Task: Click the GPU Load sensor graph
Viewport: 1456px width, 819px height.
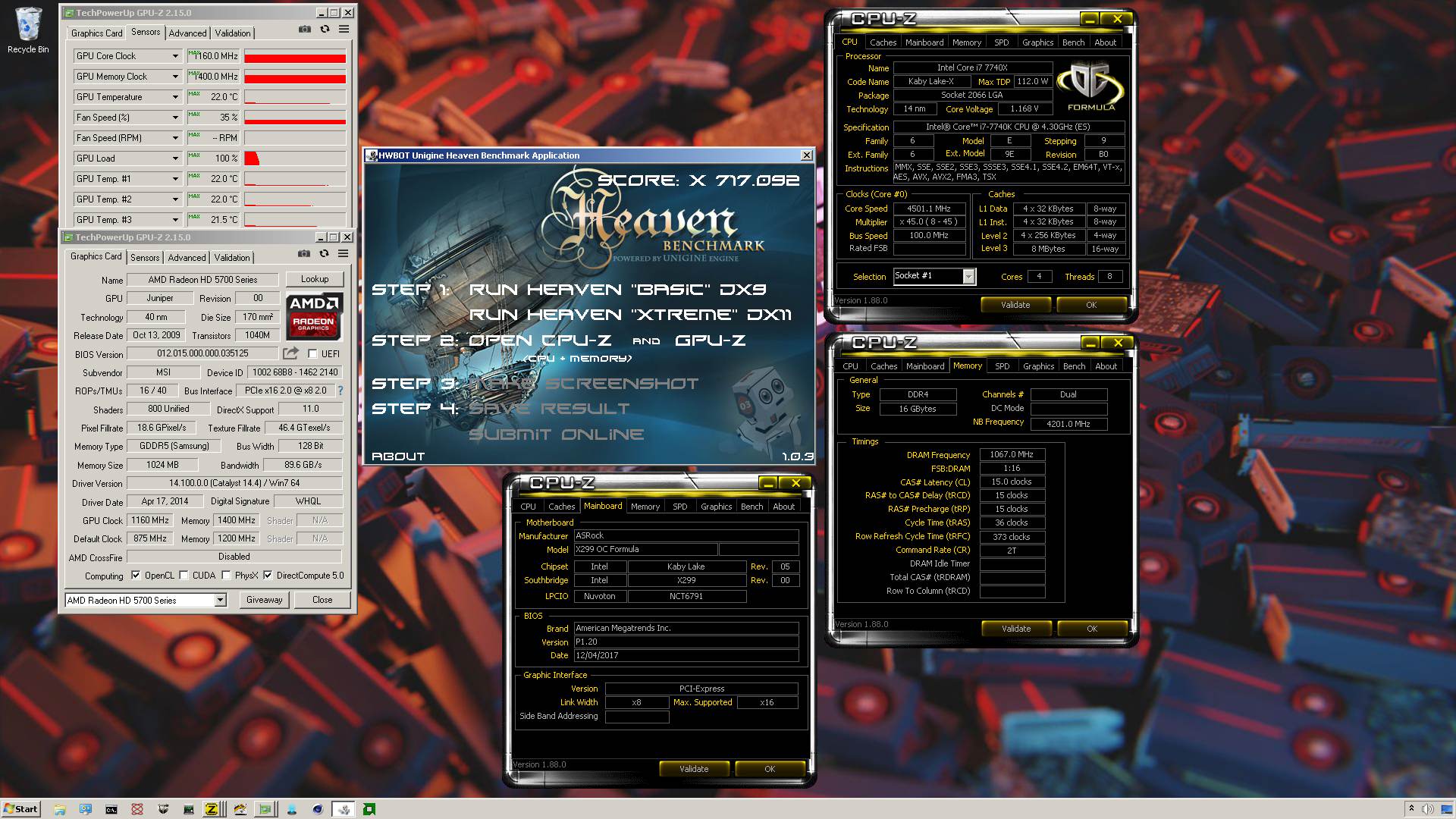Action: 295,158
